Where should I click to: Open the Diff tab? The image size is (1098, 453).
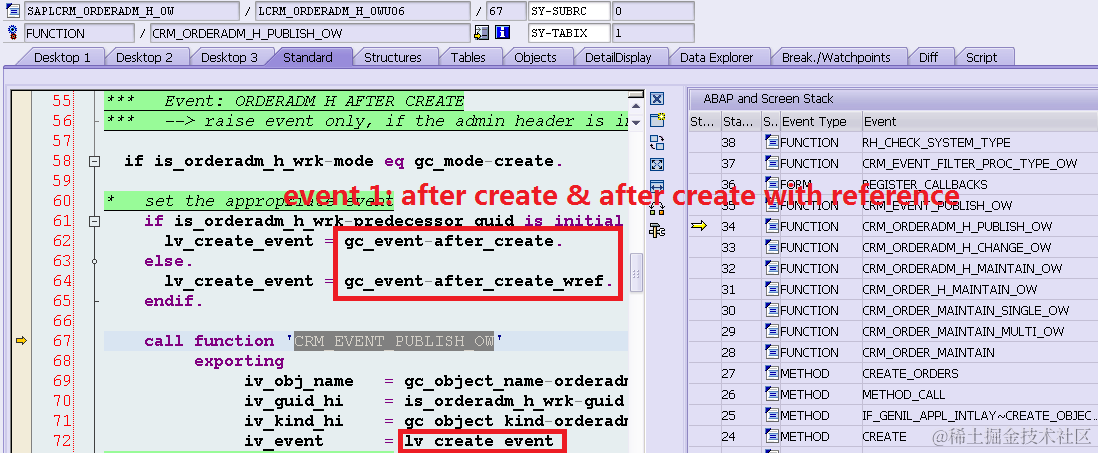pyautogui.click(x=929, y=57)
